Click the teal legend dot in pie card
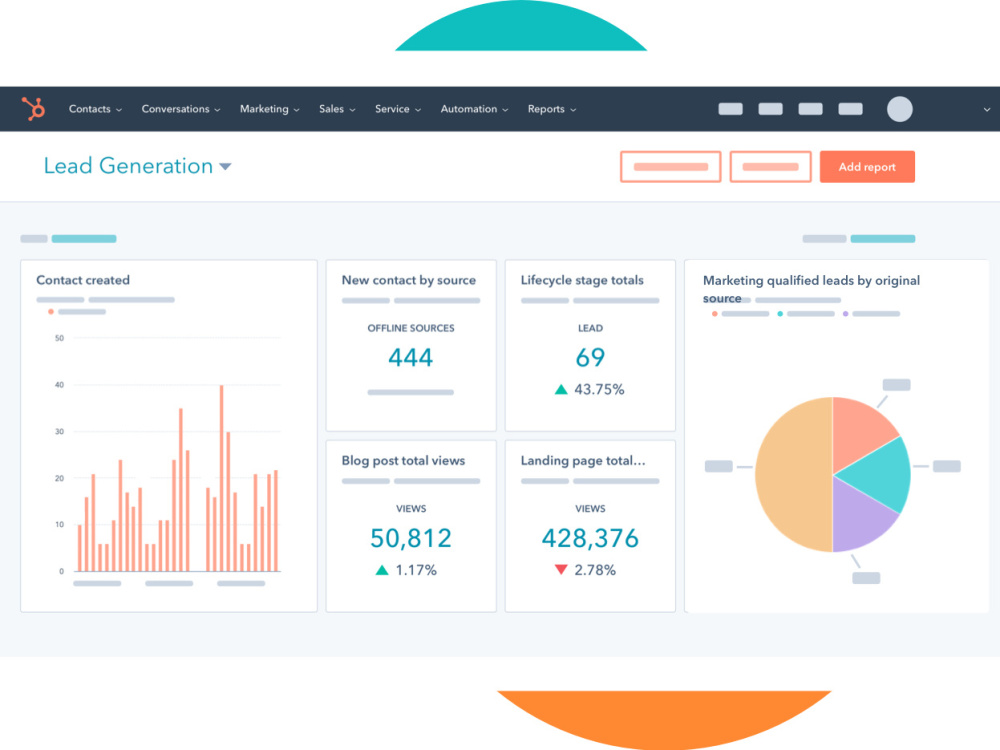Viewport: 1000px width, 750px height. coord(780,314)
